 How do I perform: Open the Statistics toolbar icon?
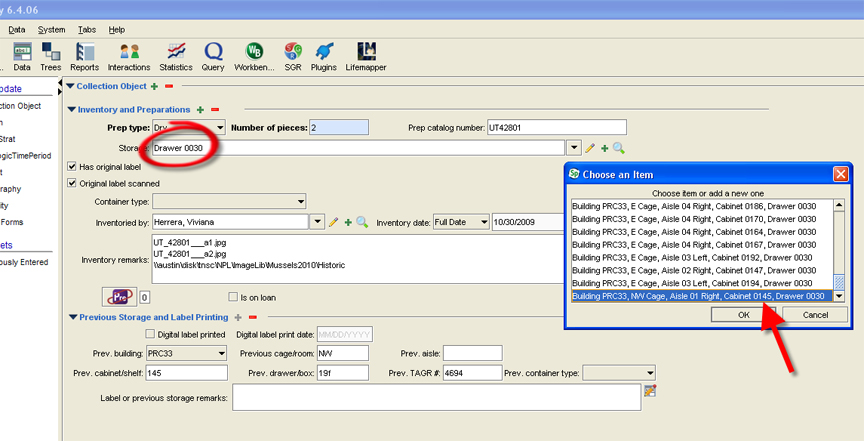[176, 55]
